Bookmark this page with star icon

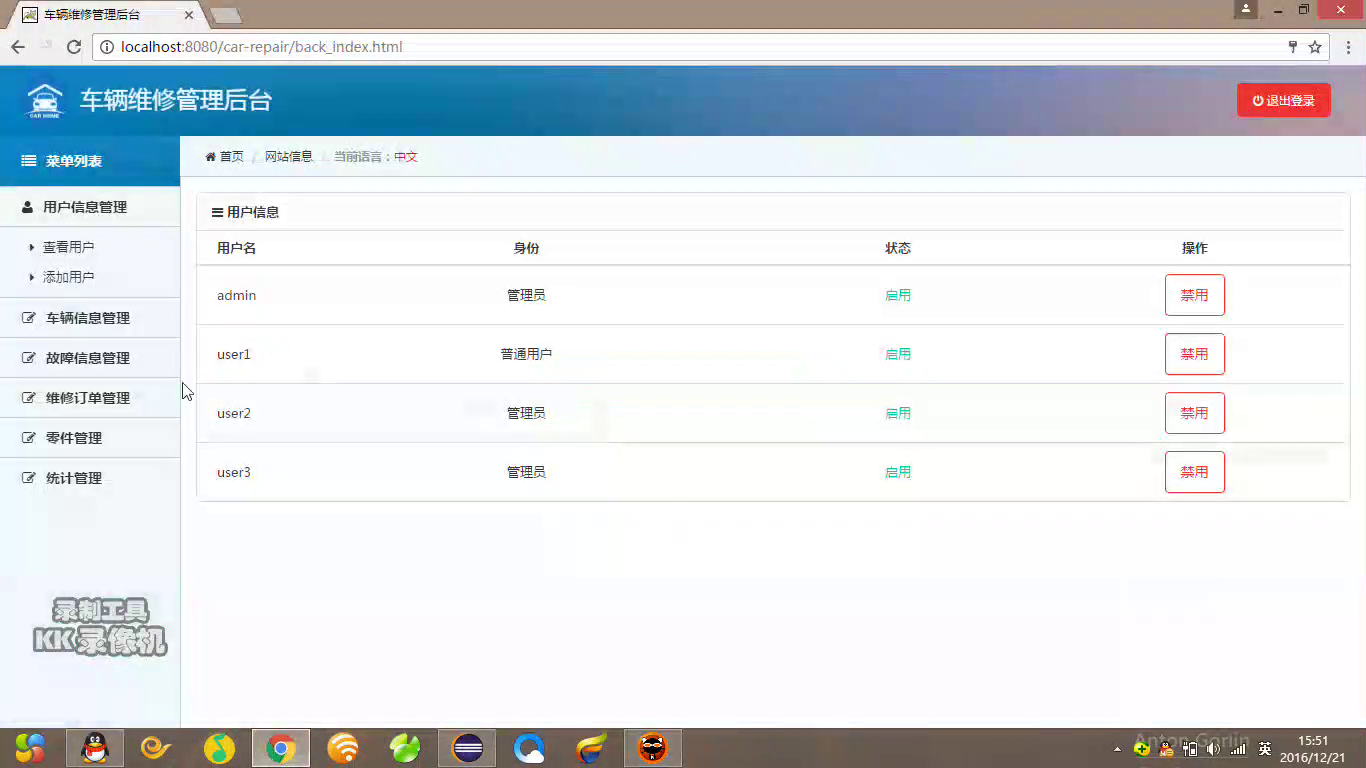tap(1315, 47)
